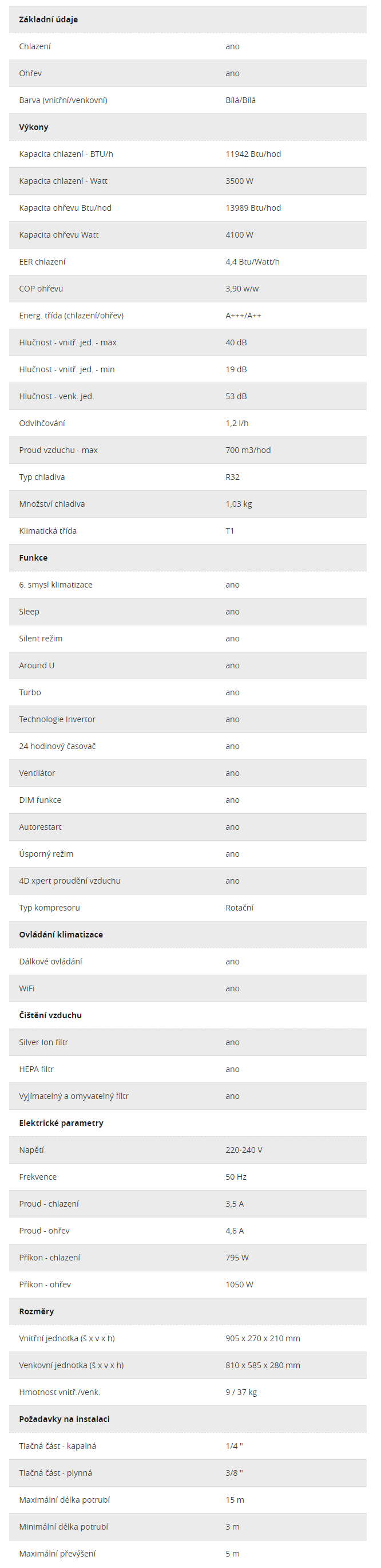381x1568 pixels.
Task: Click the Barva Bílá/Bílá value
Action: tap(241, 100)
